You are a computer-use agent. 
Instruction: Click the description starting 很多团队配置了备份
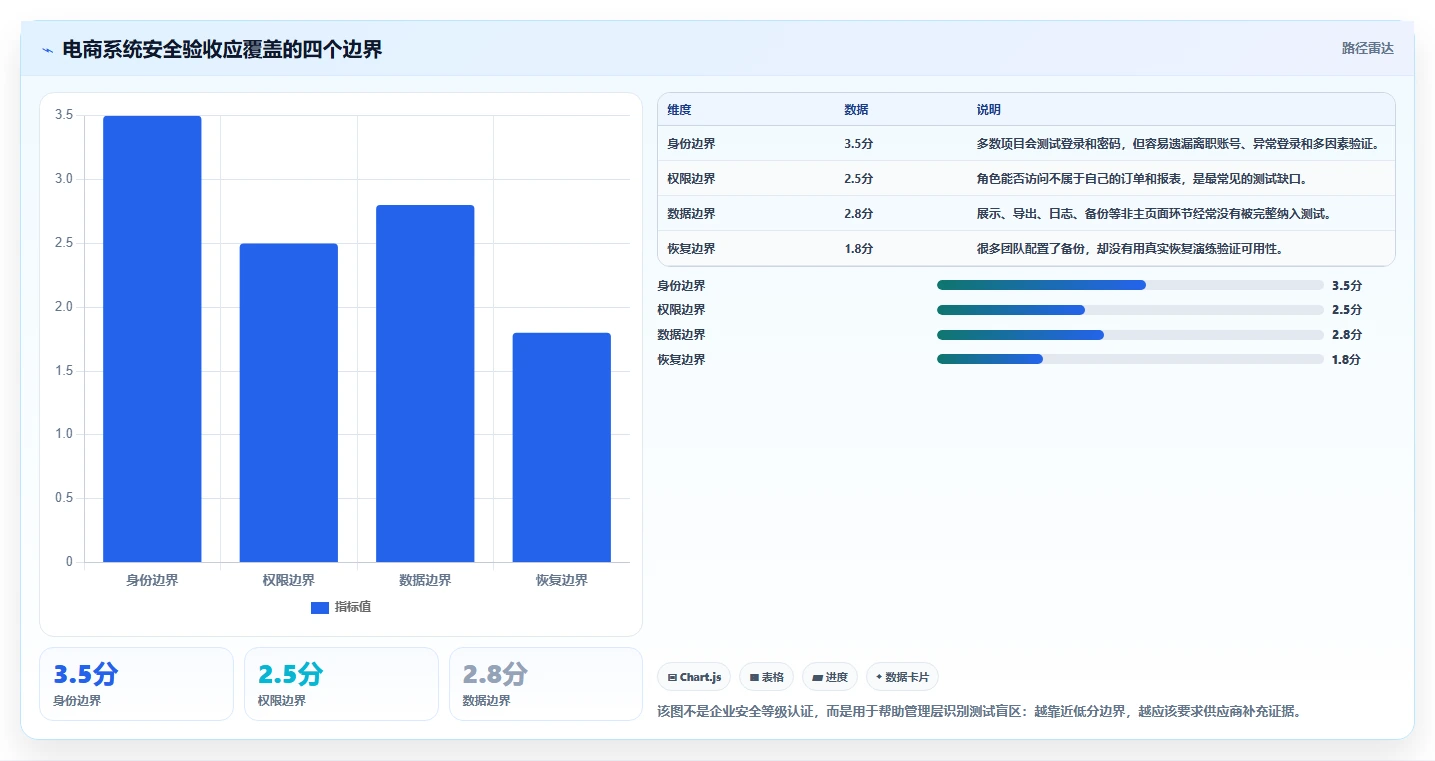[1130, 249]
